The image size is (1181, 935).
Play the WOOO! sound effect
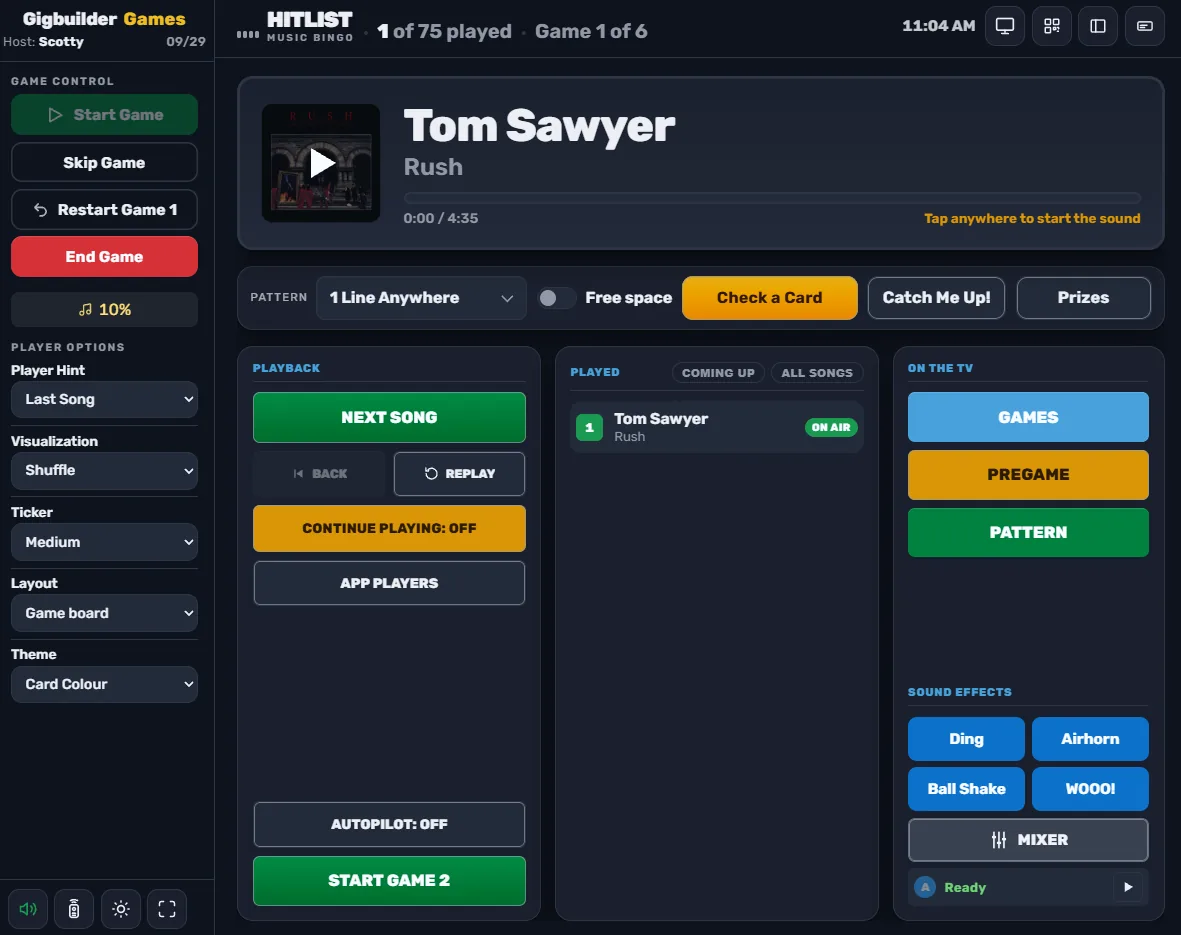[1090, 789]
